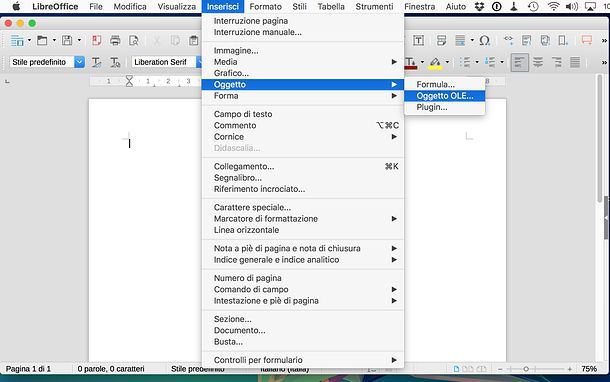Click the Insert page break icon
The image size is (610, 382).
[441, 40]
